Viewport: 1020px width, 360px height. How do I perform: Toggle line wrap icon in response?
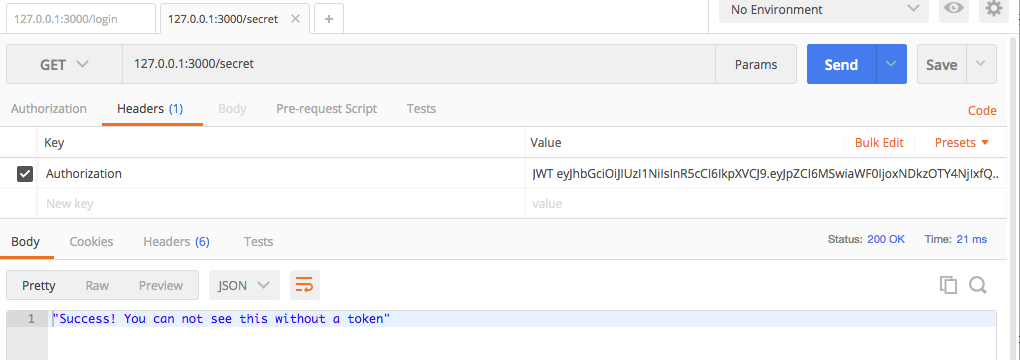click(304, 285)
